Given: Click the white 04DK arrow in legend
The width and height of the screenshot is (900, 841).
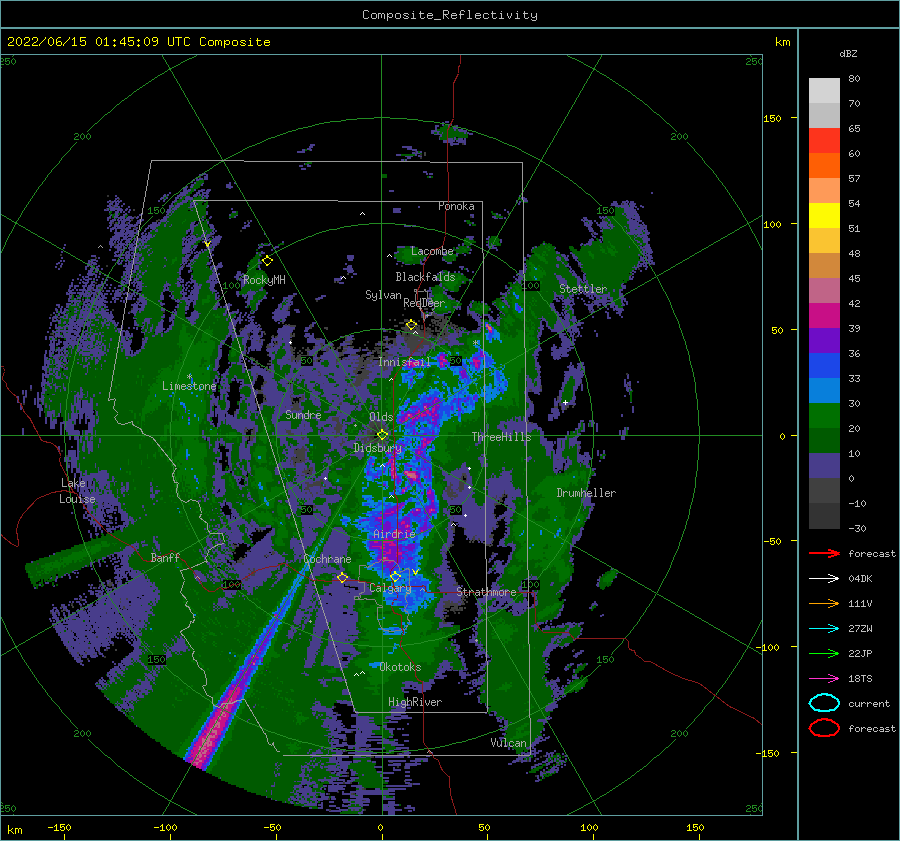Looking at the screenshot, I should coord(824,579).
